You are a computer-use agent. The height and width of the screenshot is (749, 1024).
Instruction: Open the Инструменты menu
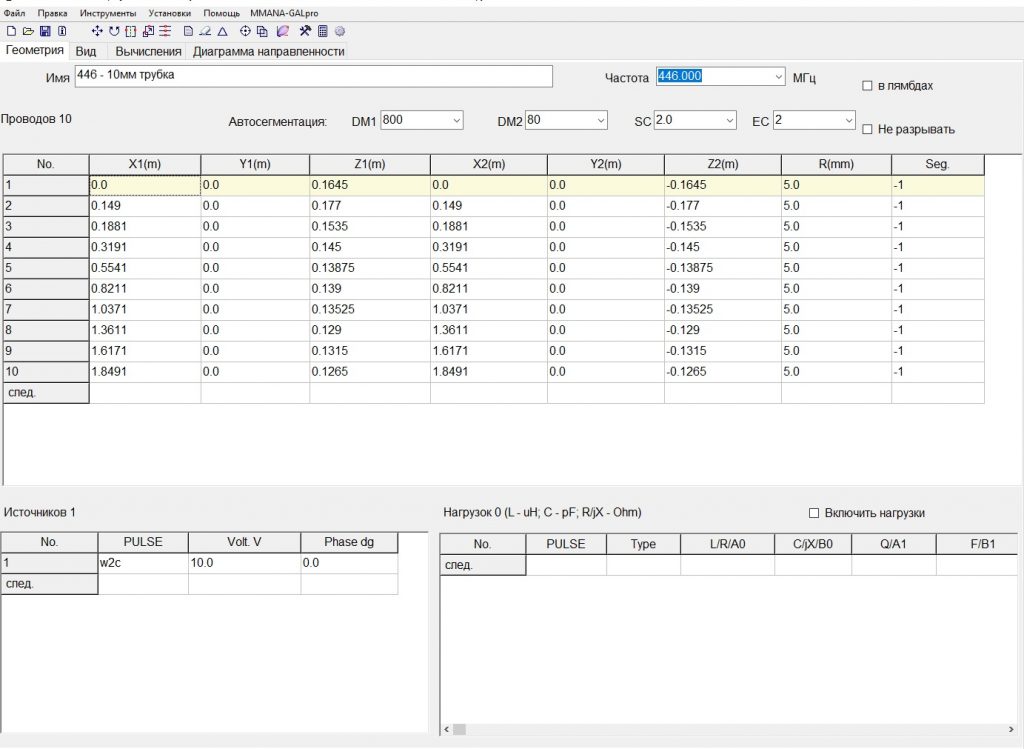[x=107, y=13]
